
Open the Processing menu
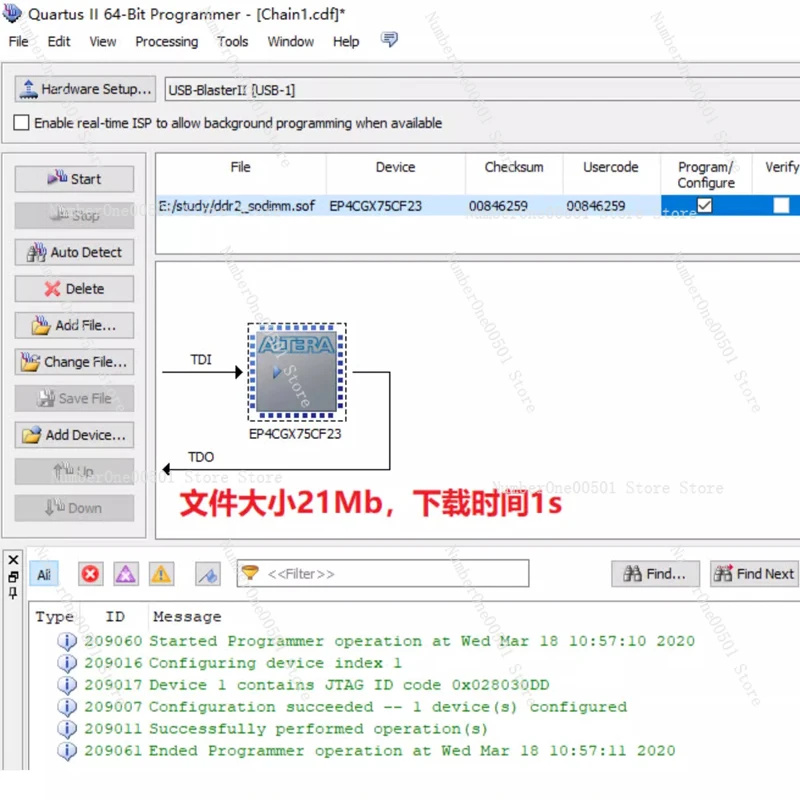click(x=166, y=41)
